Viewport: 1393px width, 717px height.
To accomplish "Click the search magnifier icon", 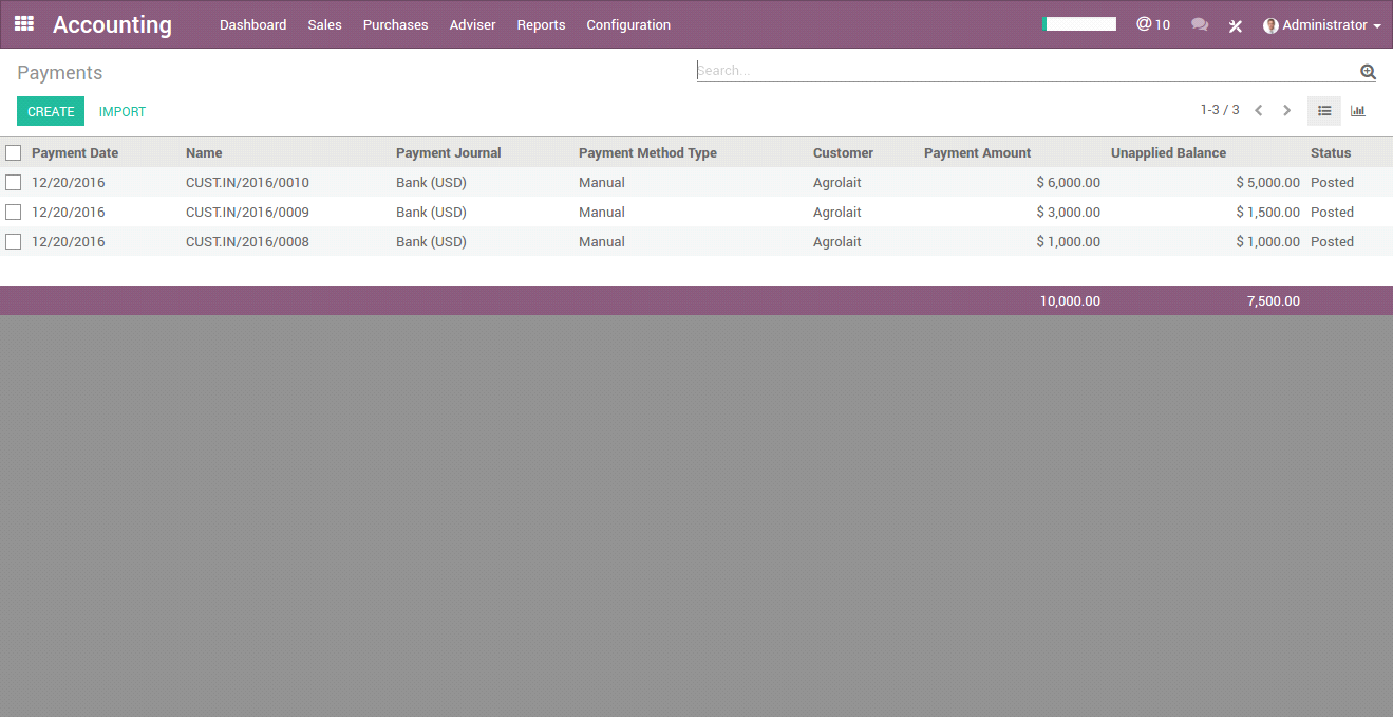I will (x=1368, y=71).
